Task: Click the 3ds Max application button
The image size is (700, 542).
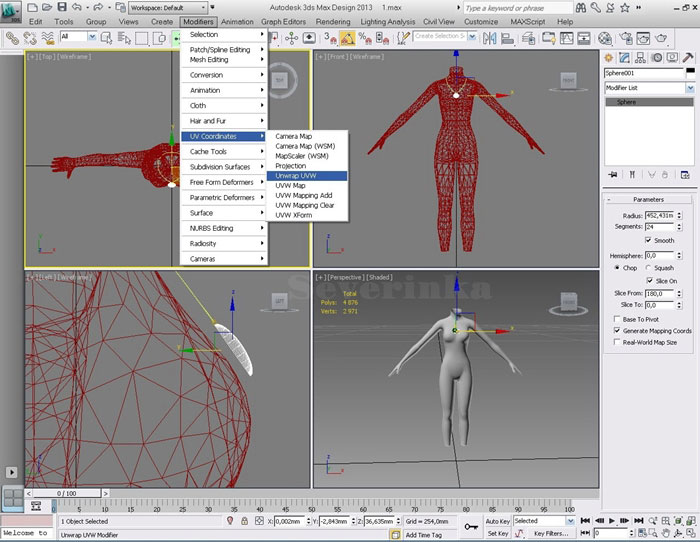Action: point(11,12)
